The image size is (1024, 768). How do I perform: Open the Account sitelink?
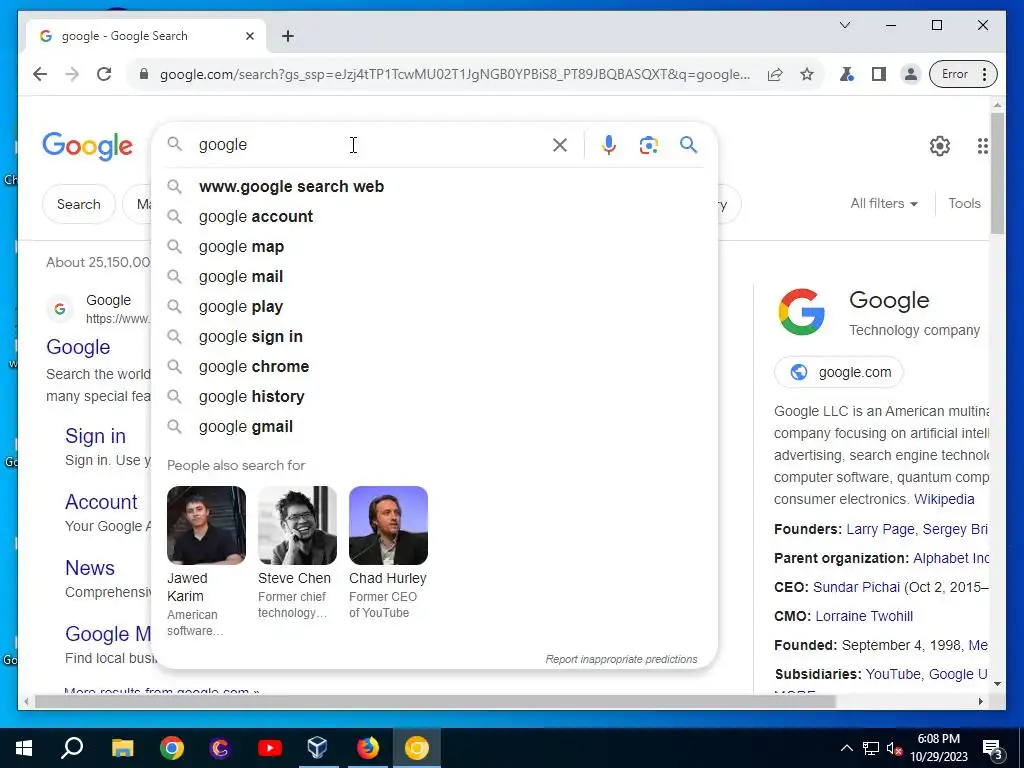click(x=101, y=502)
